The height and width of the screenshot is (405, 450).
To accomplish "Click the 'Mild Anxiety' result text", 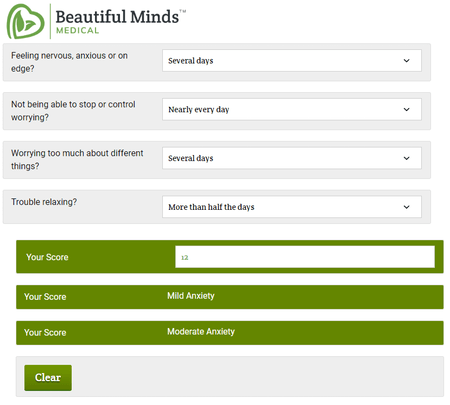I will coord(191,296).
